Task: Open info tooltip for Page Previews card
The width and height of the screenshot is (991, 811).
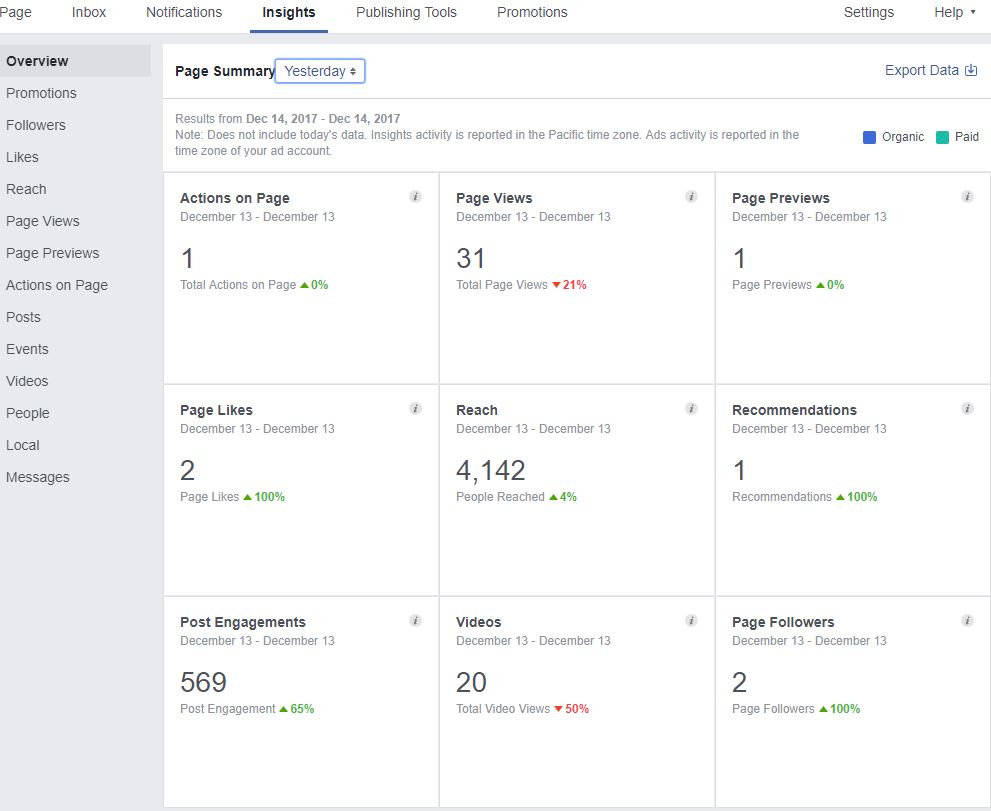Action: click(x=967, y=197)
